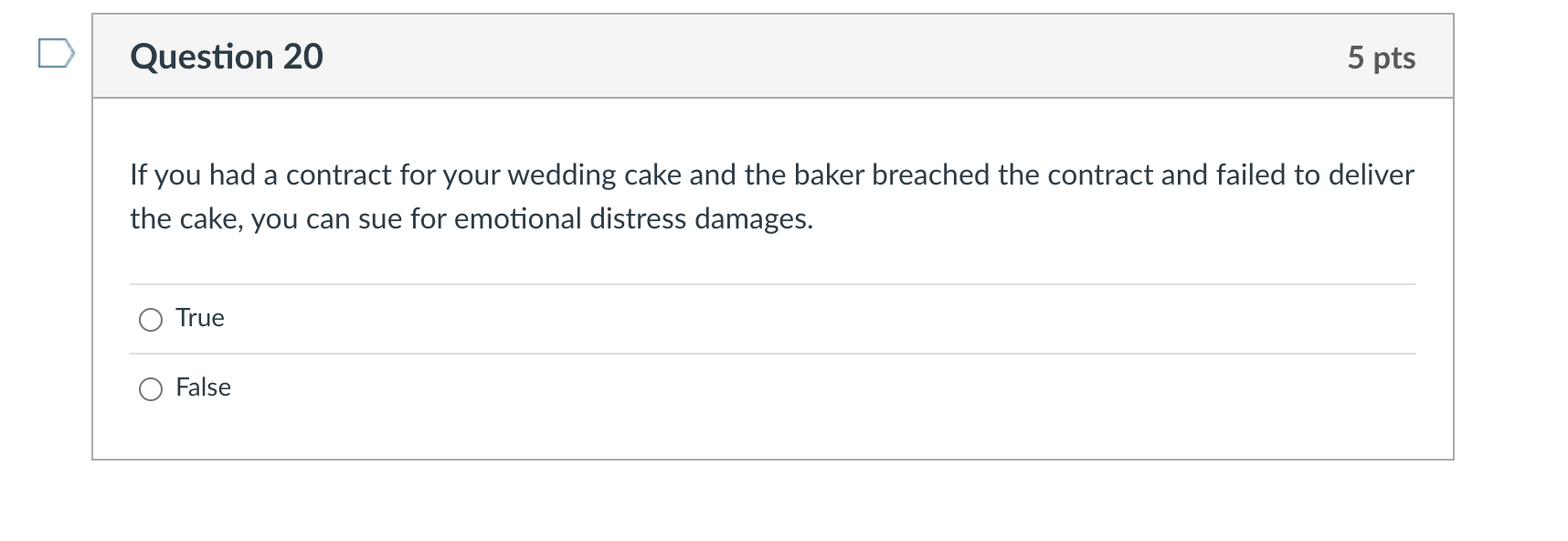Click the False answer label text
The image size is (1568, 541).
click(204, 387)
